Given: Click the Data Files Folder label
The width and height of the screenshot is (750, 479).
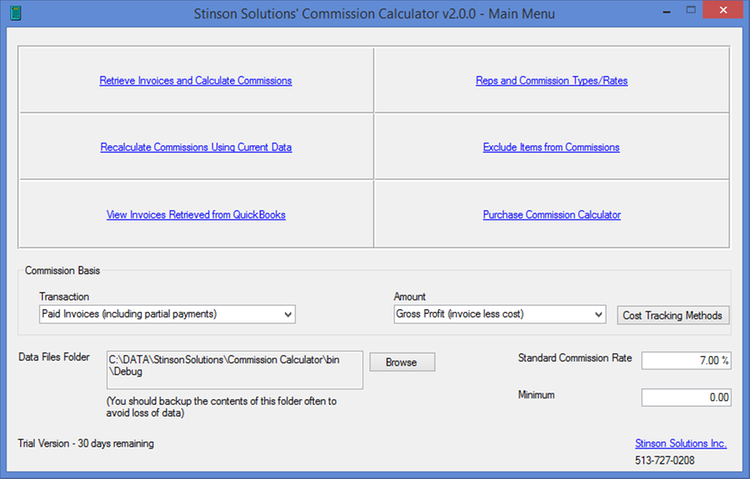Looking at the screenshot, I should click(54, 357).
